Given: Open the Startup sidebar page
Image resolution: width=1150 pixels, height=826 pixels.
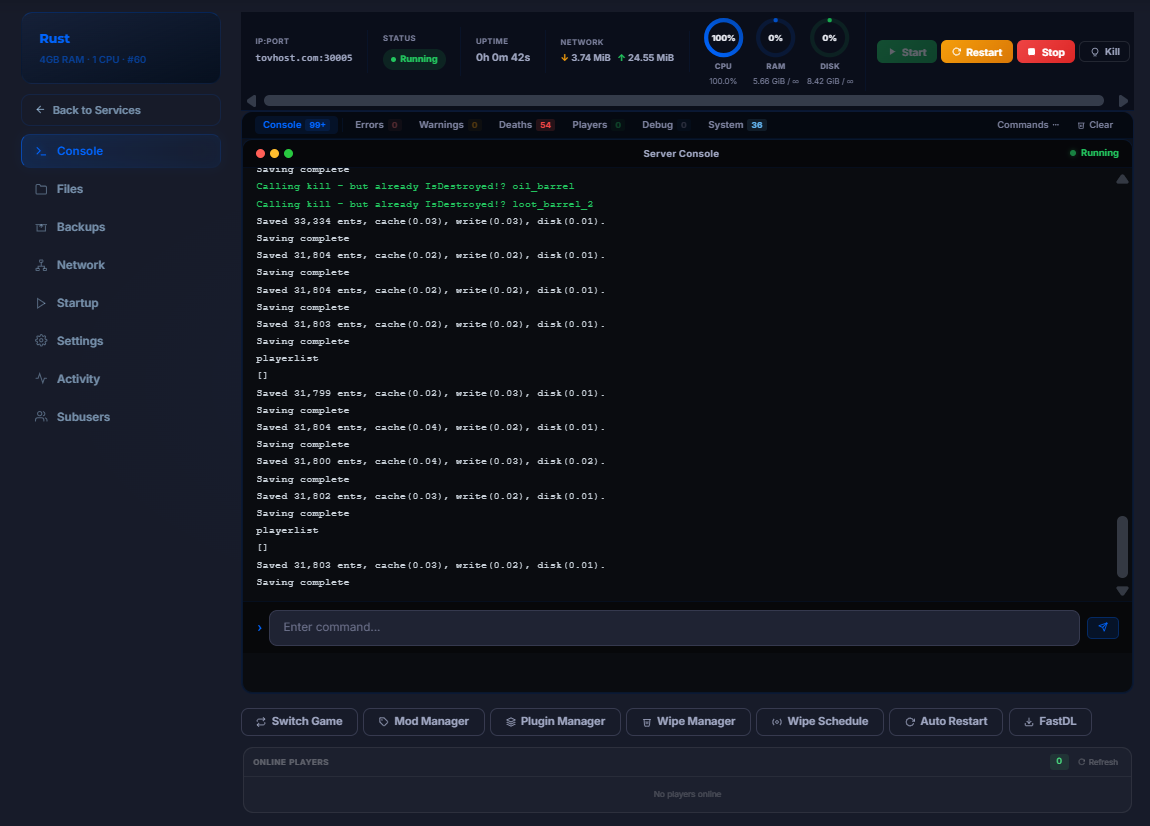Looking at the screenshot, I should point(77,303).
